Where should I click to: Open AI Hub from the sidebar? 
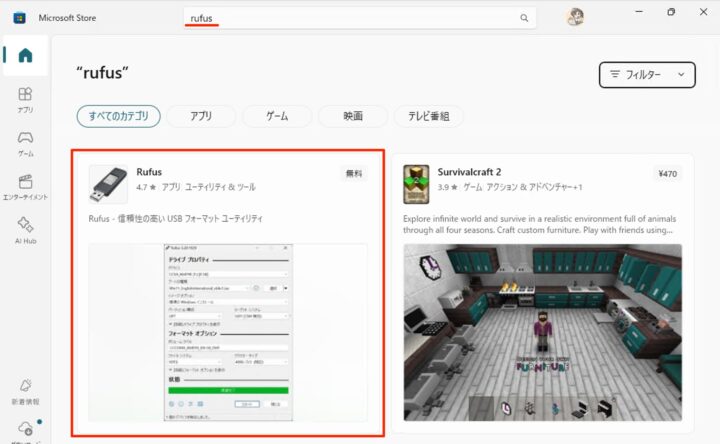pyautogui.click(x=25, y=230)
